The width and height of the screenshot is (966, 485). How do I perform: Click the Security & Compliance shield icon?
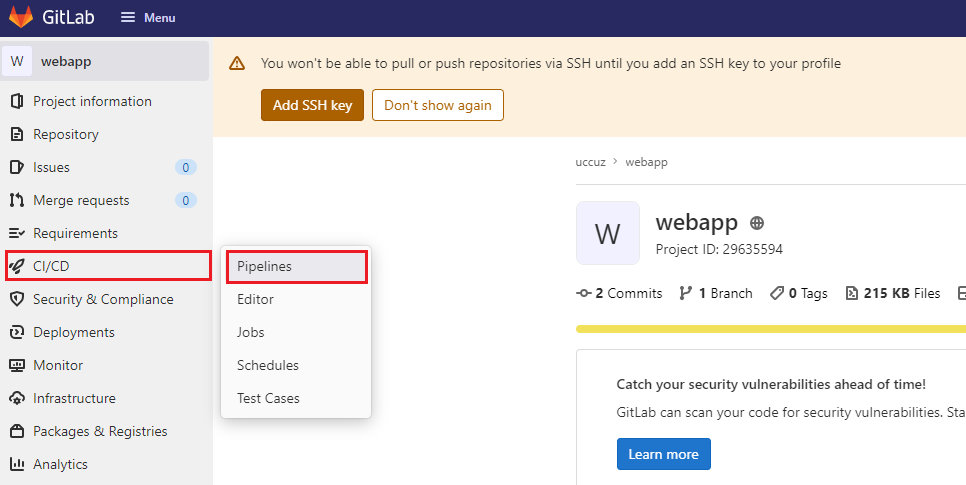16,299
